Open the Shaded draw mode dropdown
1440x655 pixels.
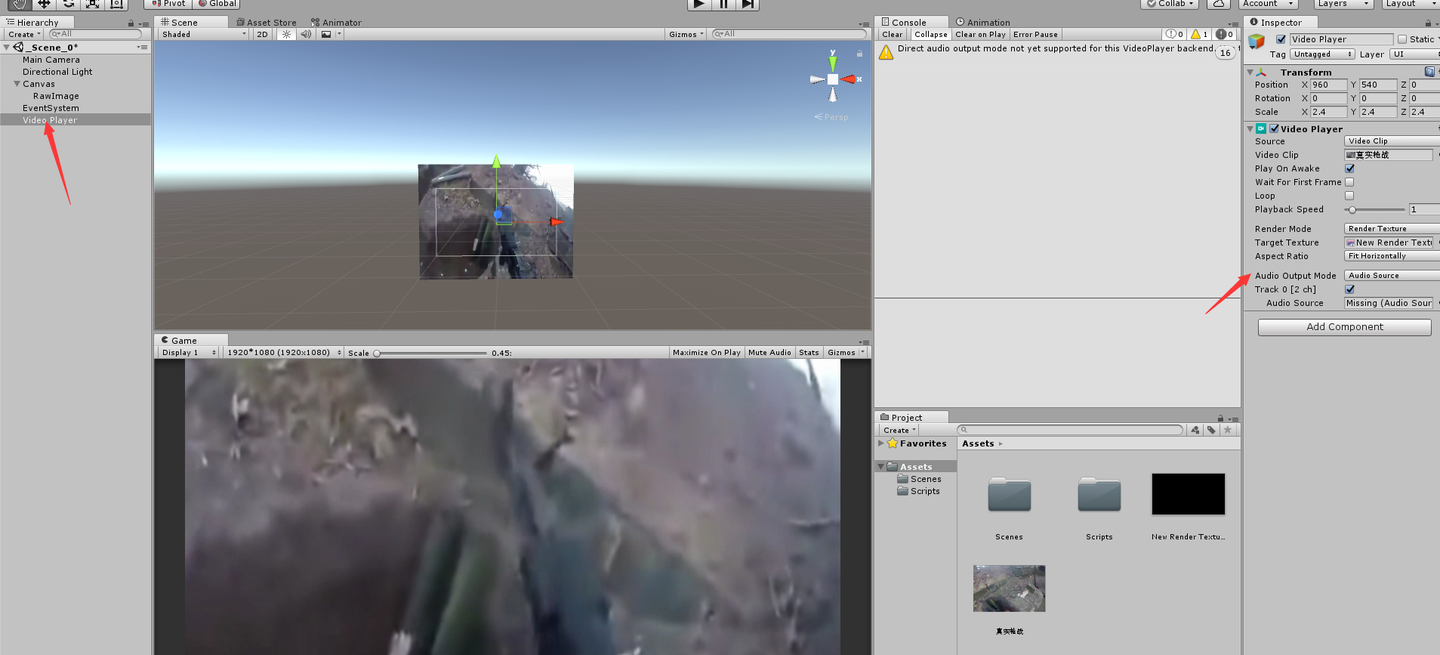[x=203, y=33]
